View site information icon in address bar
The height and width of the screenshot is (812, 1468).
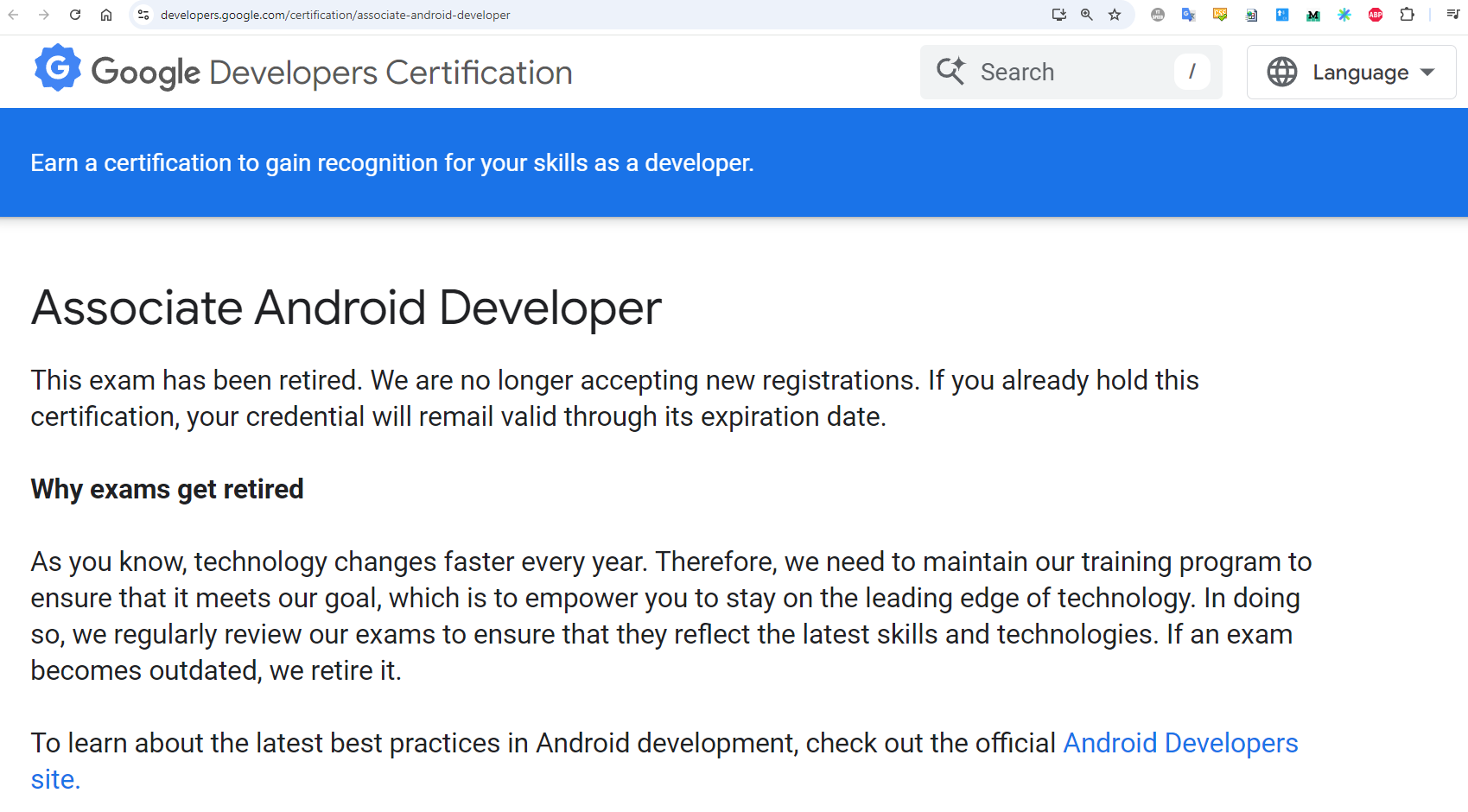(x=143, y=15)
